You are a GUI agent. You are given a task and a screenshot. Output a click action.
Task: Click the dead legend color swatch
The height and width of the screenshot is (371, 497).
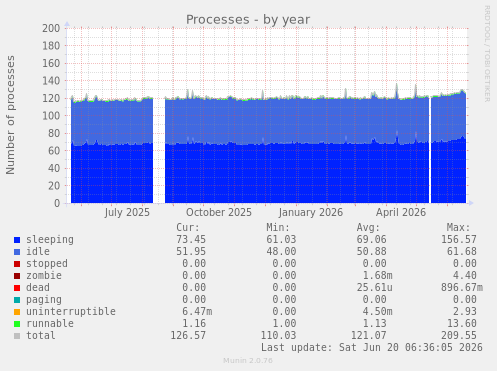click(x=17, y=288)
